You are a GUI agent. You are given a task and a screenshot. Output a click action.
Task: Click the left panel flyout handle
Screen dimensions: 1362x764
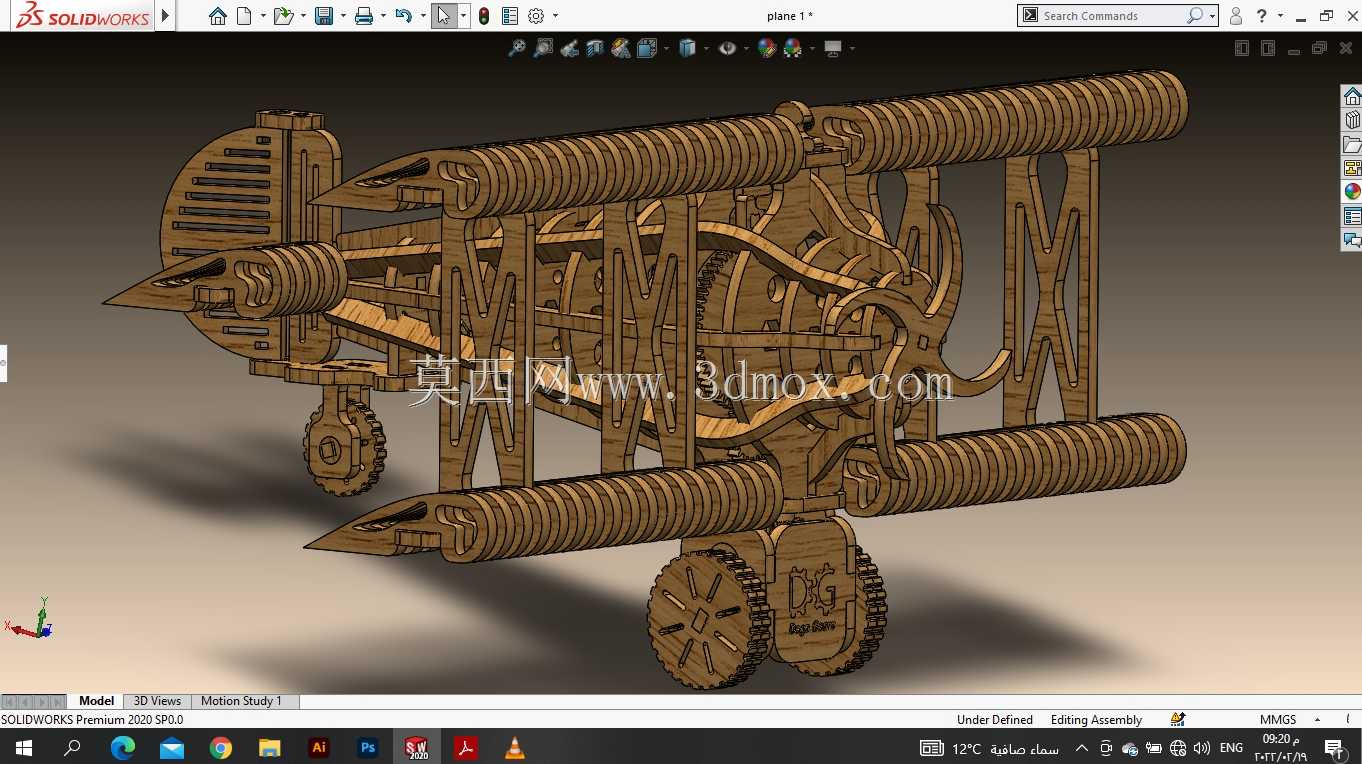3,363
